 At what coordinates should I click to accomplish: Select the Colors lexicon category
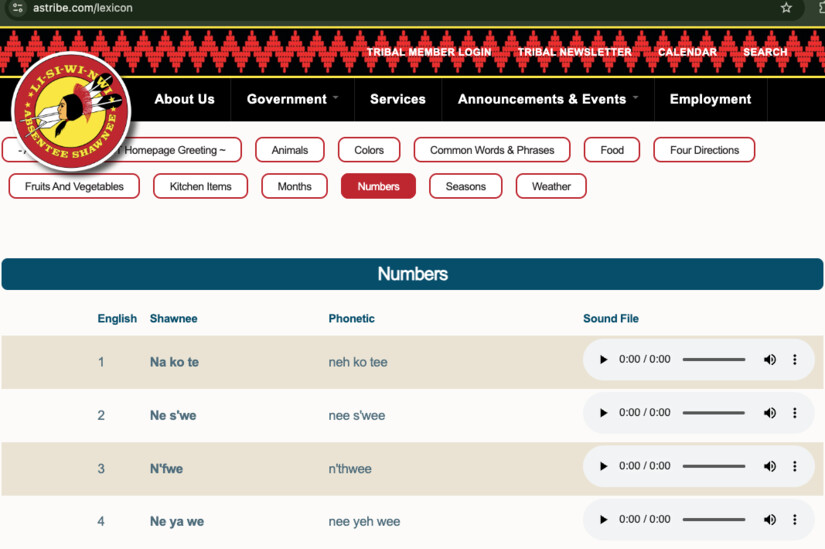pos(369,150)
